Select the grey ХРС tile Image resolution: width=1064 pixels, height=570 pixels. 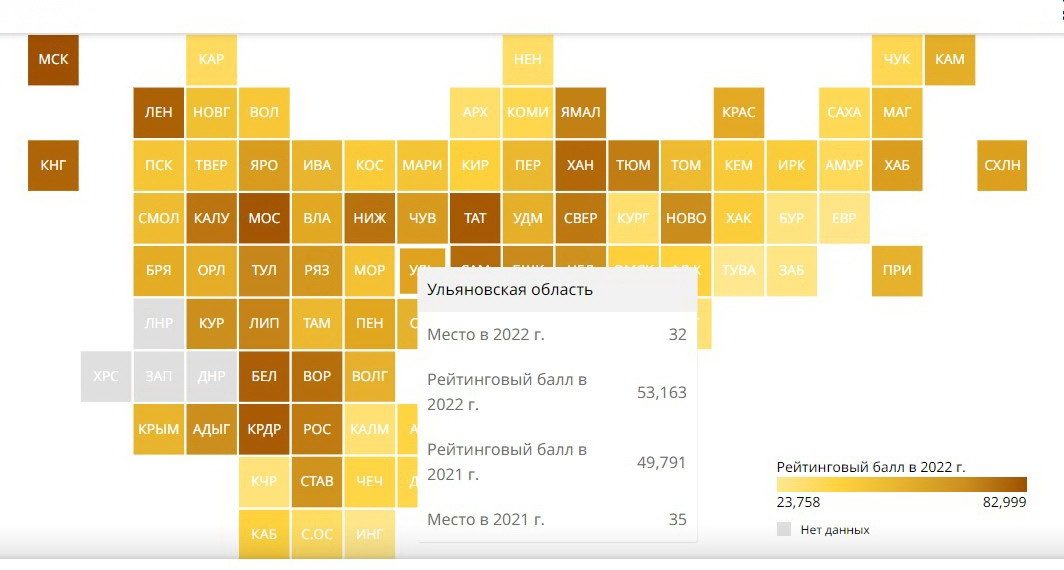pos(105,377)
